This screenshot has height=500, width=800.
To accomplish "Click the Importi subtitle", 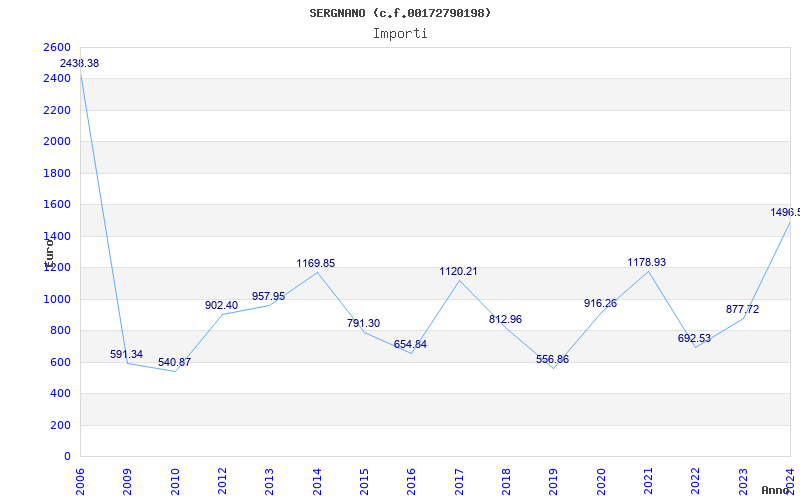I will pos(400,34).
